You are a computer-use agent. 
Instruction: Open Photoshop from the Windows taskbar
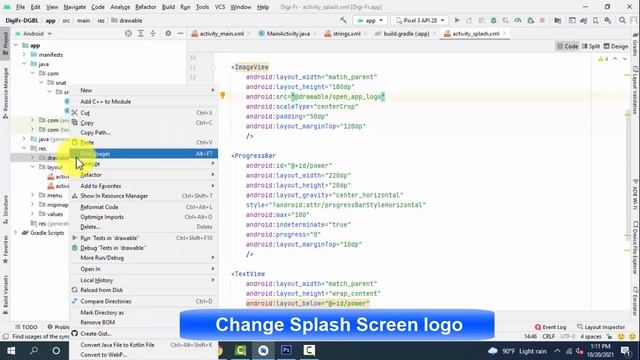click(286, 351)
